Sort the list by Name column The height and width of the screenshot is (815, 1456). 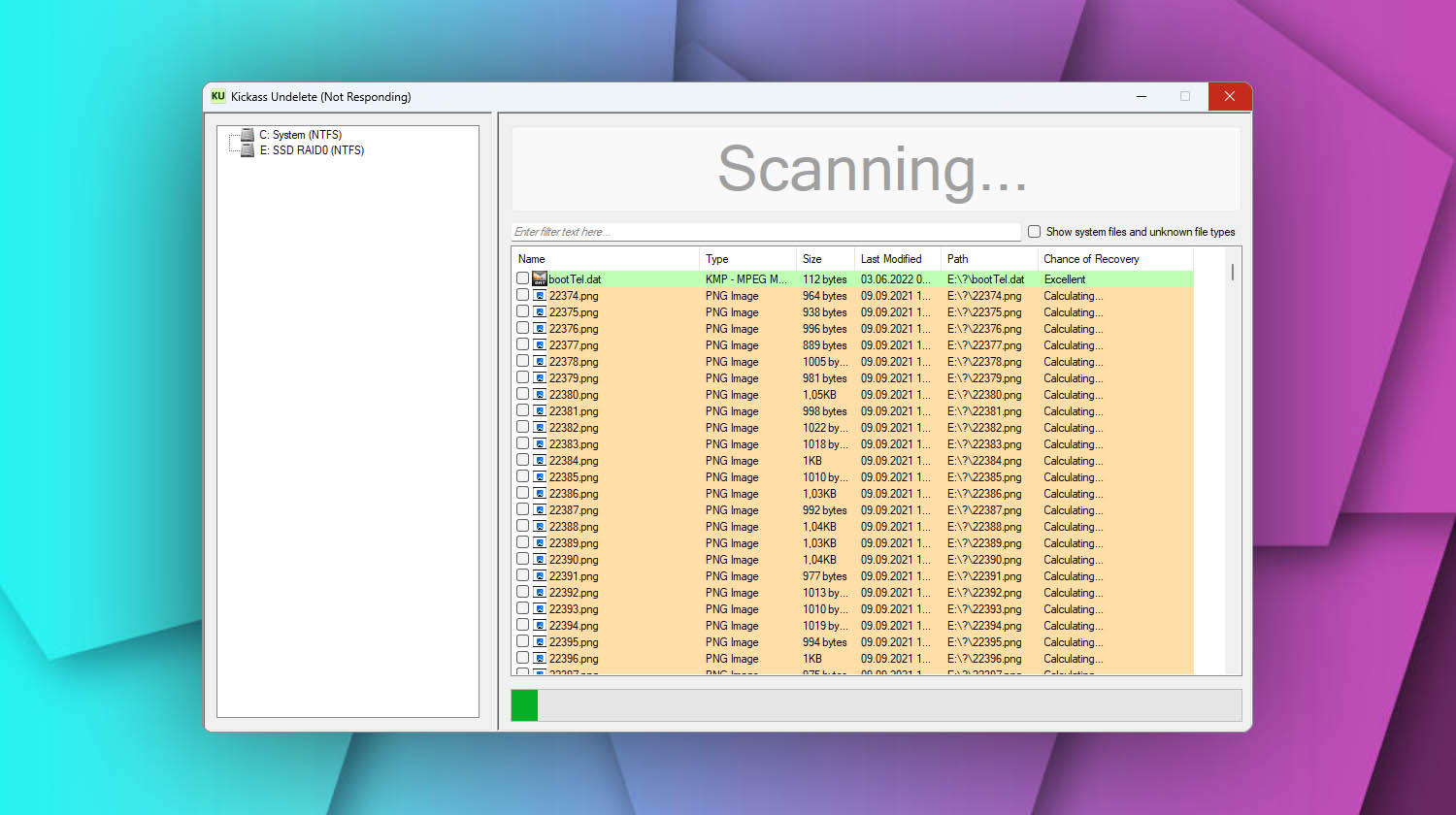[606, 259]
